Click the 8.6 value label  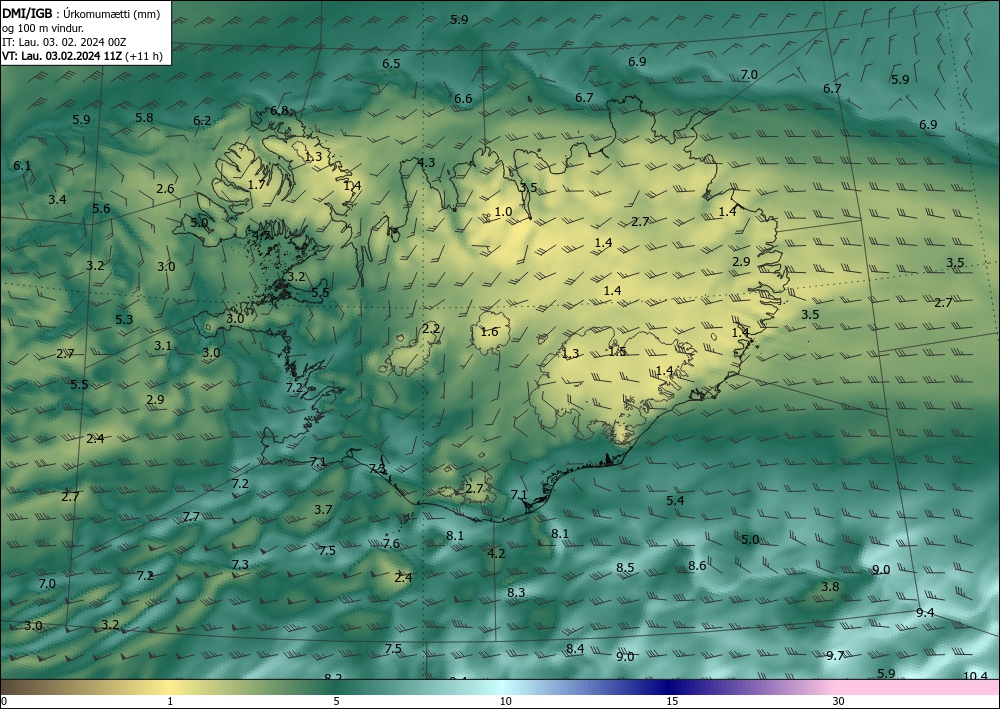click(697, 566)
